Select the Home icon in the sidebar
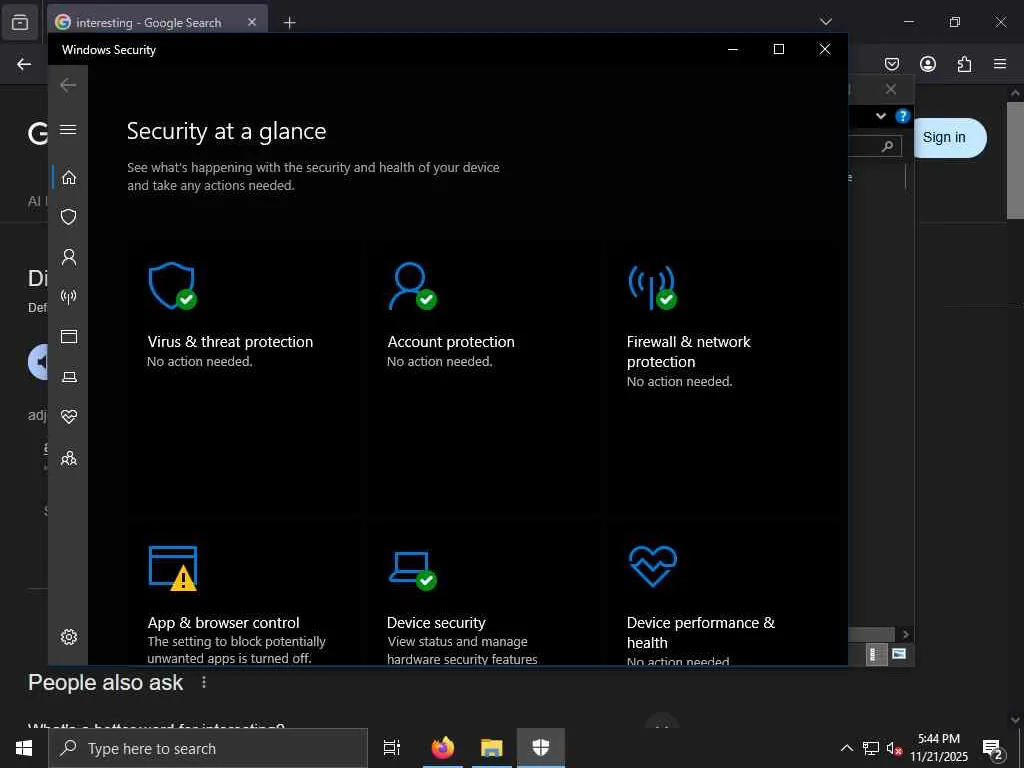Image resolution: width=1024 pixels, height=768 pixels. (x=69, y=178)
